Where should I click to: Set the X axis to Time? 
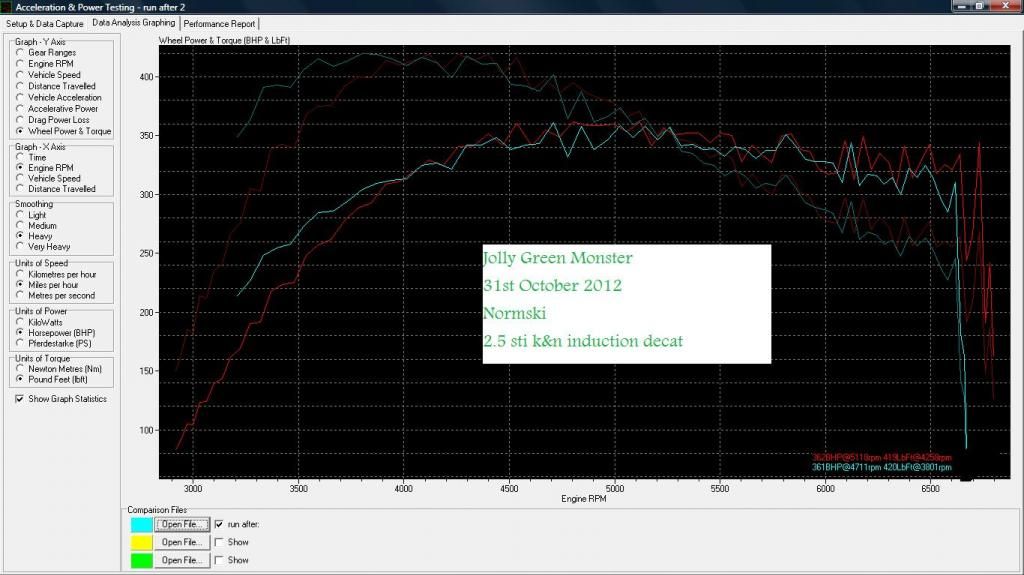[x=20, y=158]
